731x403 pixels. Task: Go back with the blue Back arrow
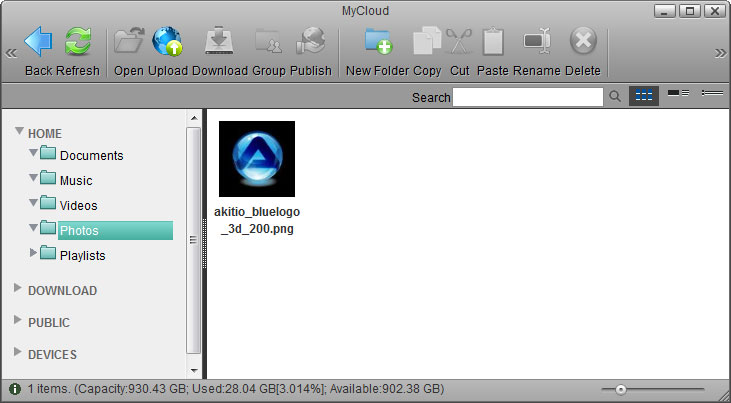point(38,42)
